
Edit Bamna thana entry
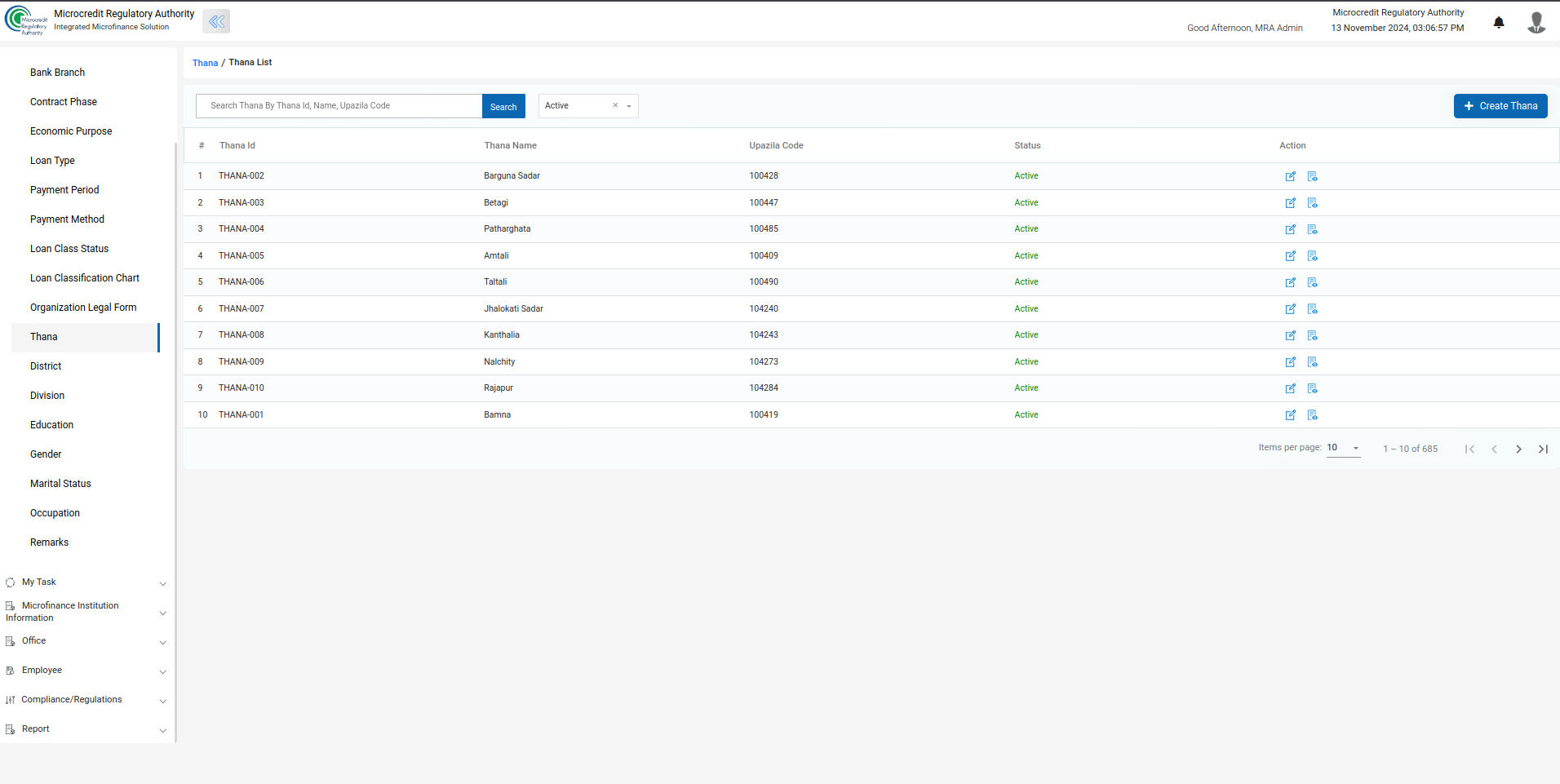[x=1291, y=415]
